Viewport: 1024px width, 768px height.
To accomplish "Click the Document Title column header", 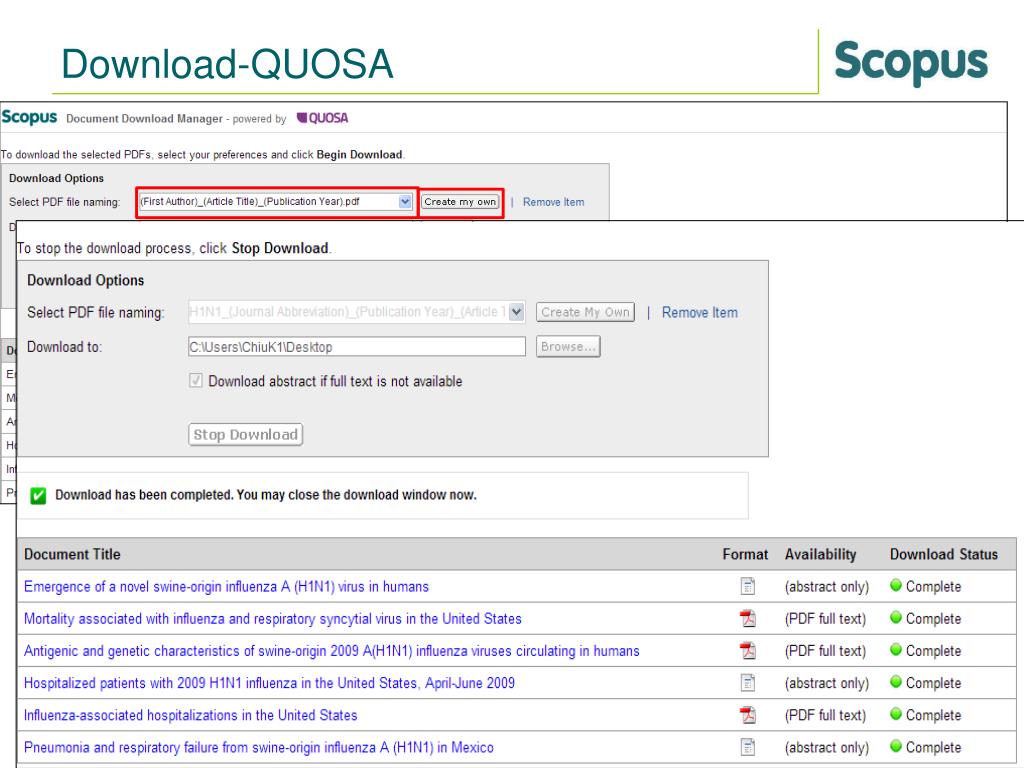I will pyautogui.click(x=72, y=554).
